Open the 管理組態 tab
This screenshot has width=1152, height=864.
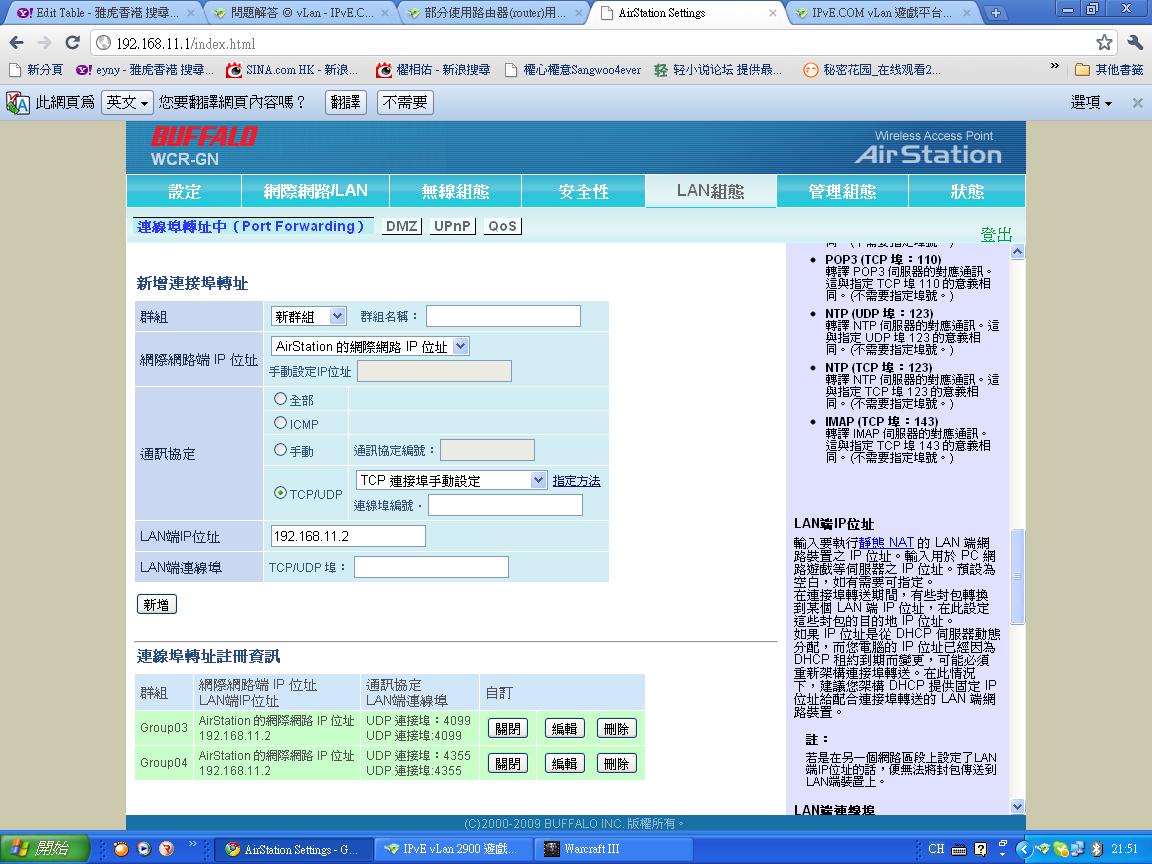tap(842, 192)
